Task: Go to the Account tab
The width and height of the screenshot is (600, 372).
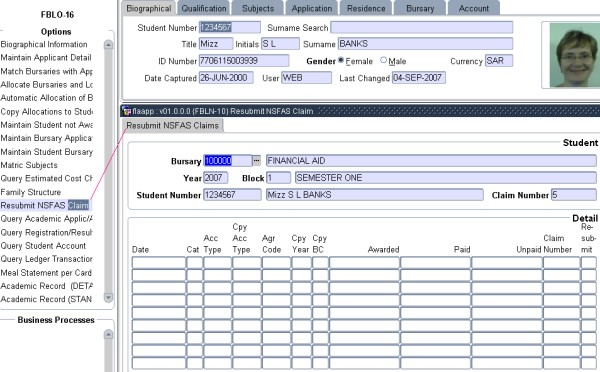Action: (474, 8)
